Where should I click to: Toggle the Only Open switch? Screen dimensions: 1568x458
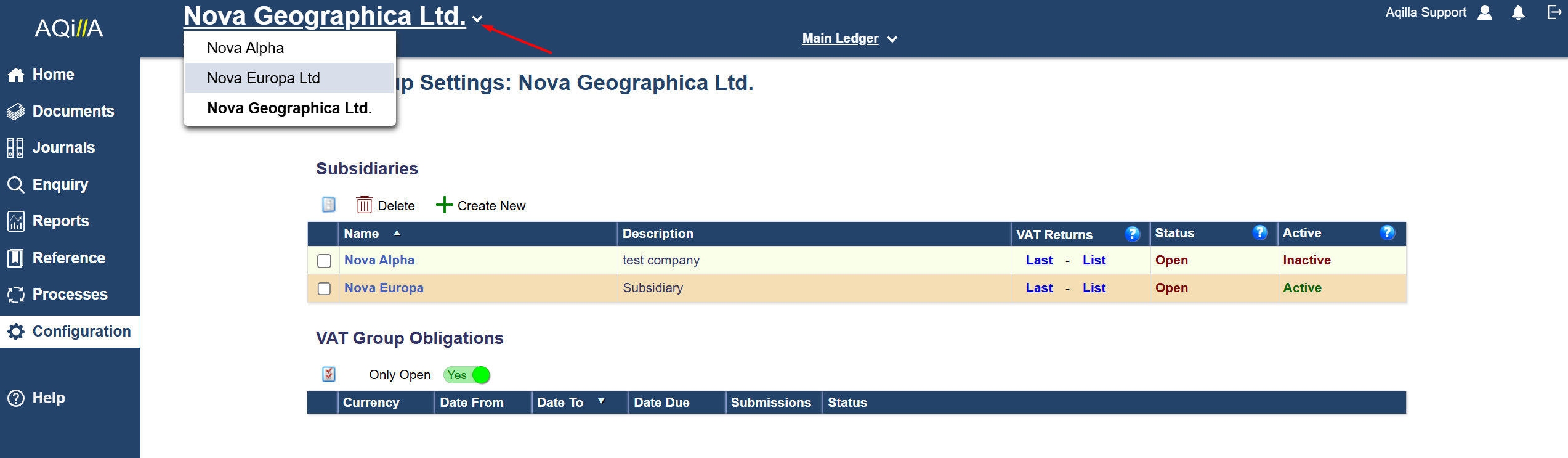[467, 375]
